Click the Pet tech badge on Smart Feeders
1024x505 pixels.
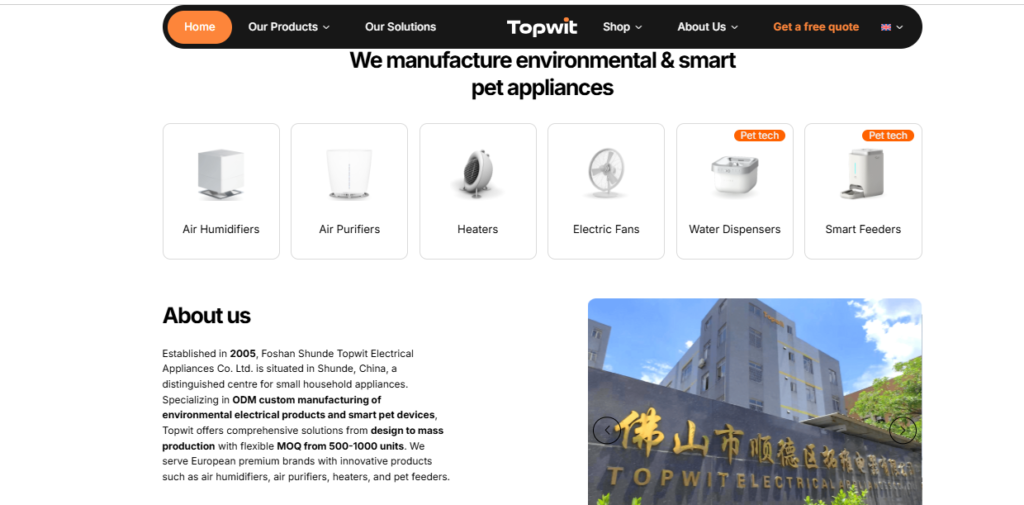click(x=888, y=135)
